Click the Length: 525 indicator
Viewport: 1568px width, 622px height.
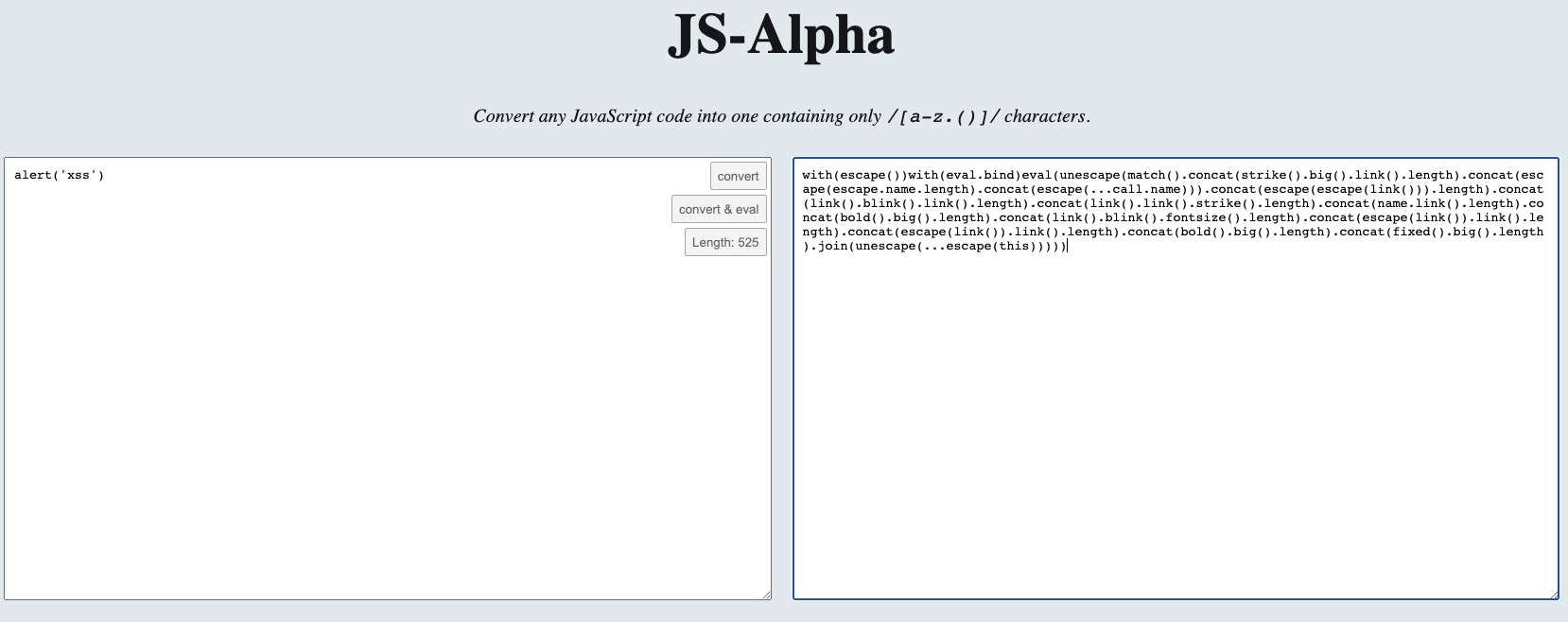click(x=724, y=242)
